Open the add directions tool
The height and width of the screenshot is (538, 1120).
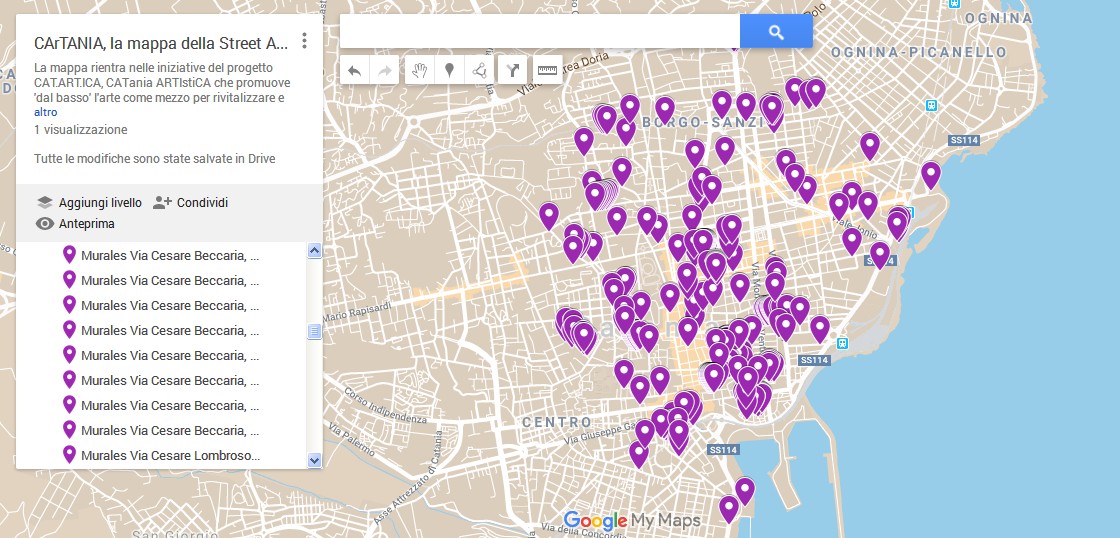click(513, 70)
